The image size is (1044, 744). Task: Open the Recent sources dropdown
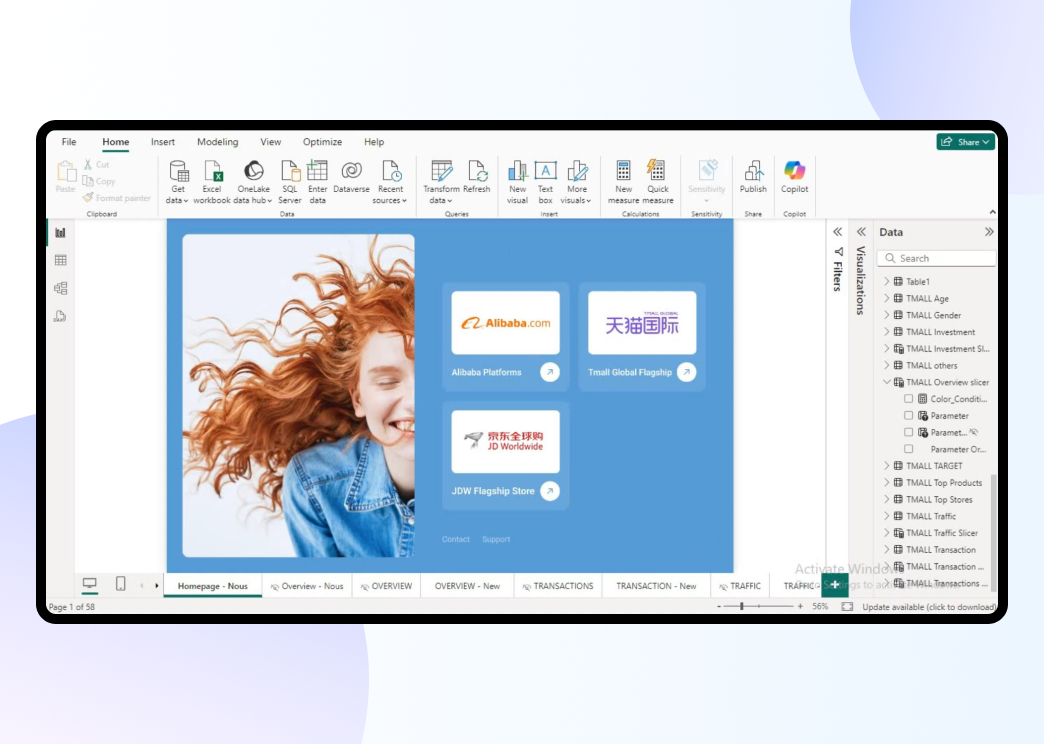click(390, 182)
